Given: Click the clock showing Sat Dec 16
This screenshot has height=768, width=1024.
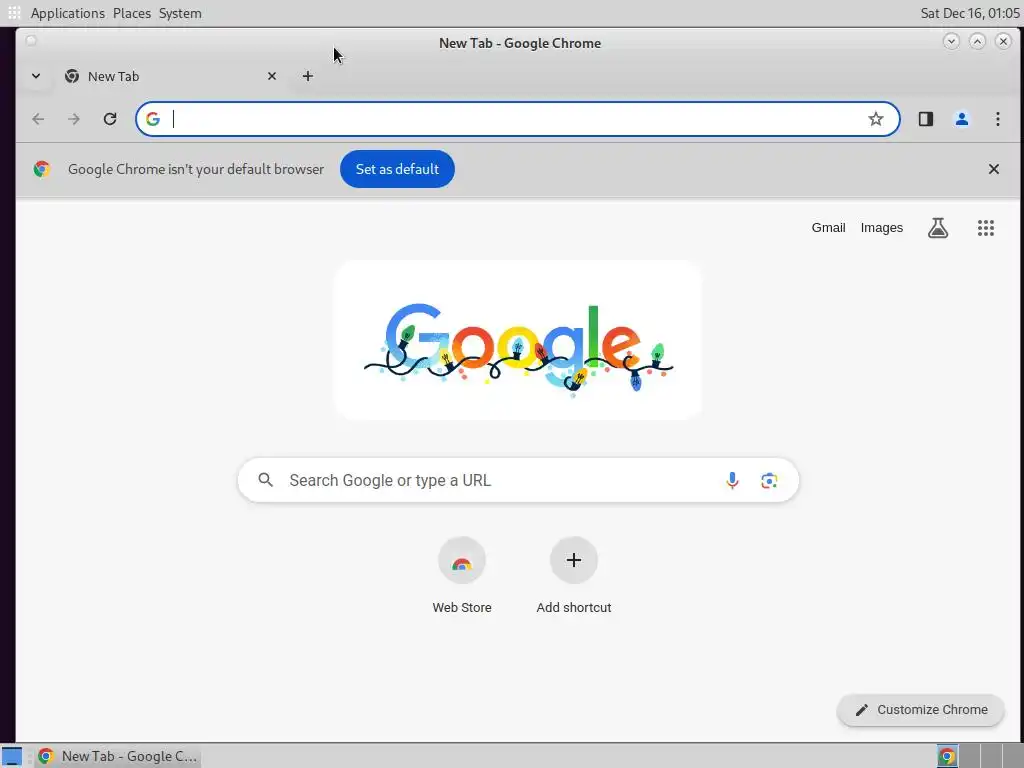Looking at the screenshot, I should (969, 13).
